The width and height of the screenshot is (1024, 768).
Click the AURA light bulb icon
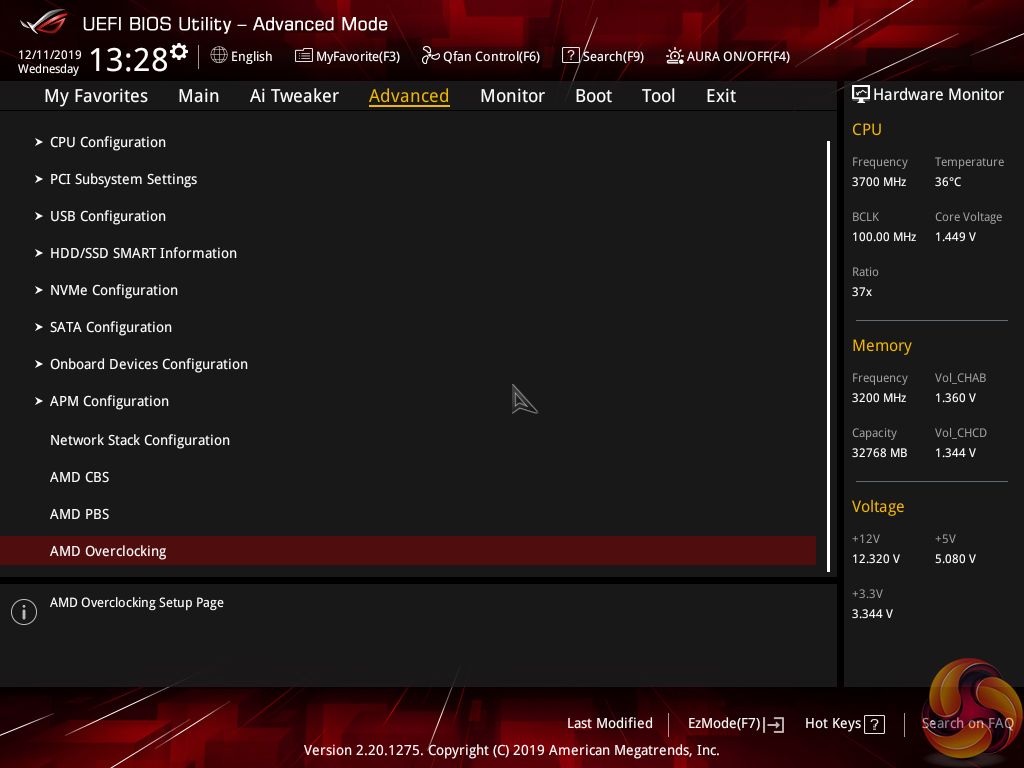point(675,56)
